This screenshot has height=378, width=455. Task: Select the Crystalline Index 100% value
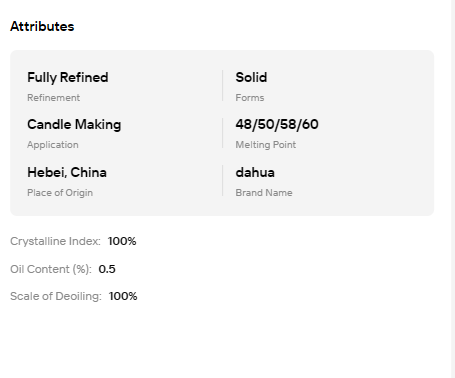(x=122, y=241)
